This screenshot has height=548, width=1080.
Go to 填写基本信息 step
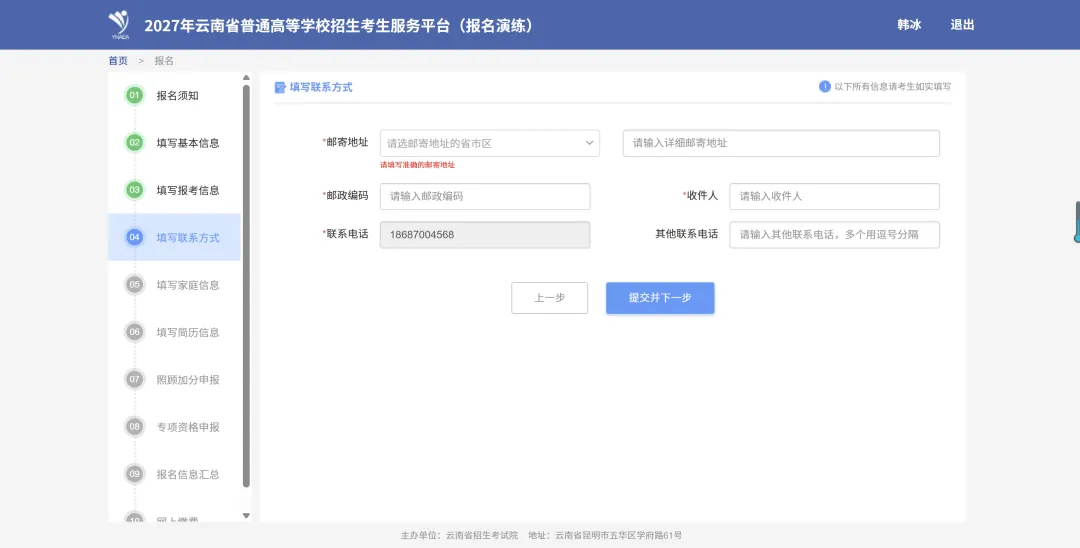[174, 143]
